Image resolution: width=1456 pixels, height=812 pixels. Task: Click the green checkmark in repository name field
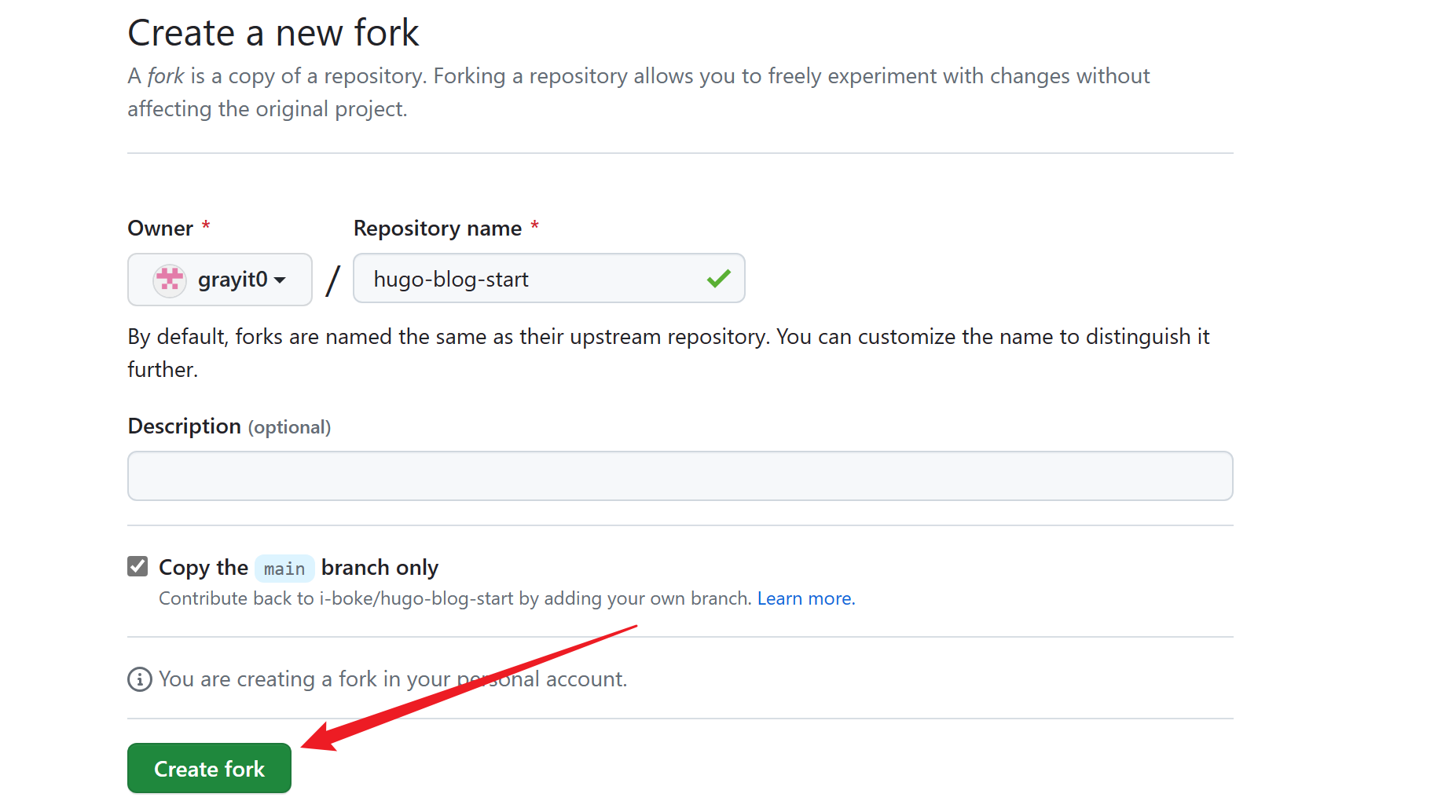tap(718, 279)
